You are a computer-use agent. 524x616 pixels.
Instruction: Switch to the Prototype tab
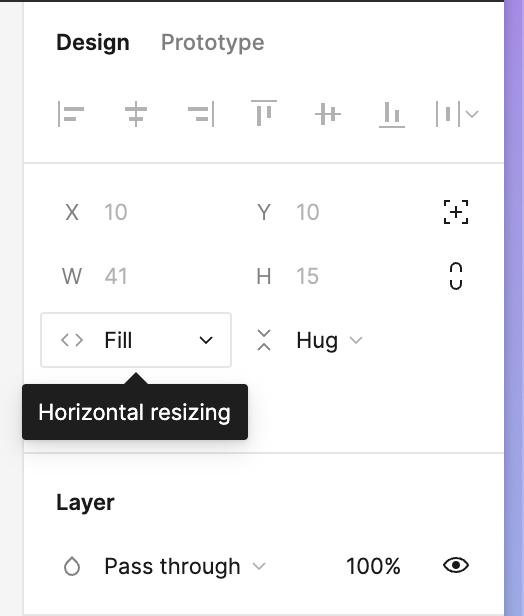213,42
